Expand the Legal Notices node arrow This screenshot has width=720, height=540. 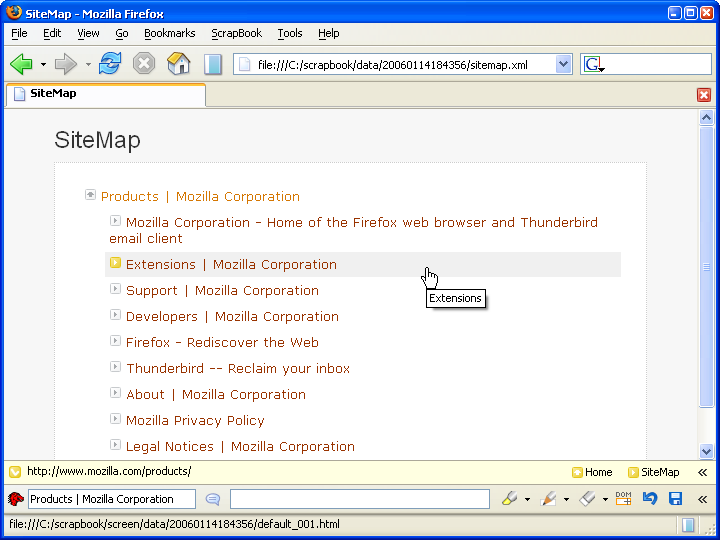(115, 444)
